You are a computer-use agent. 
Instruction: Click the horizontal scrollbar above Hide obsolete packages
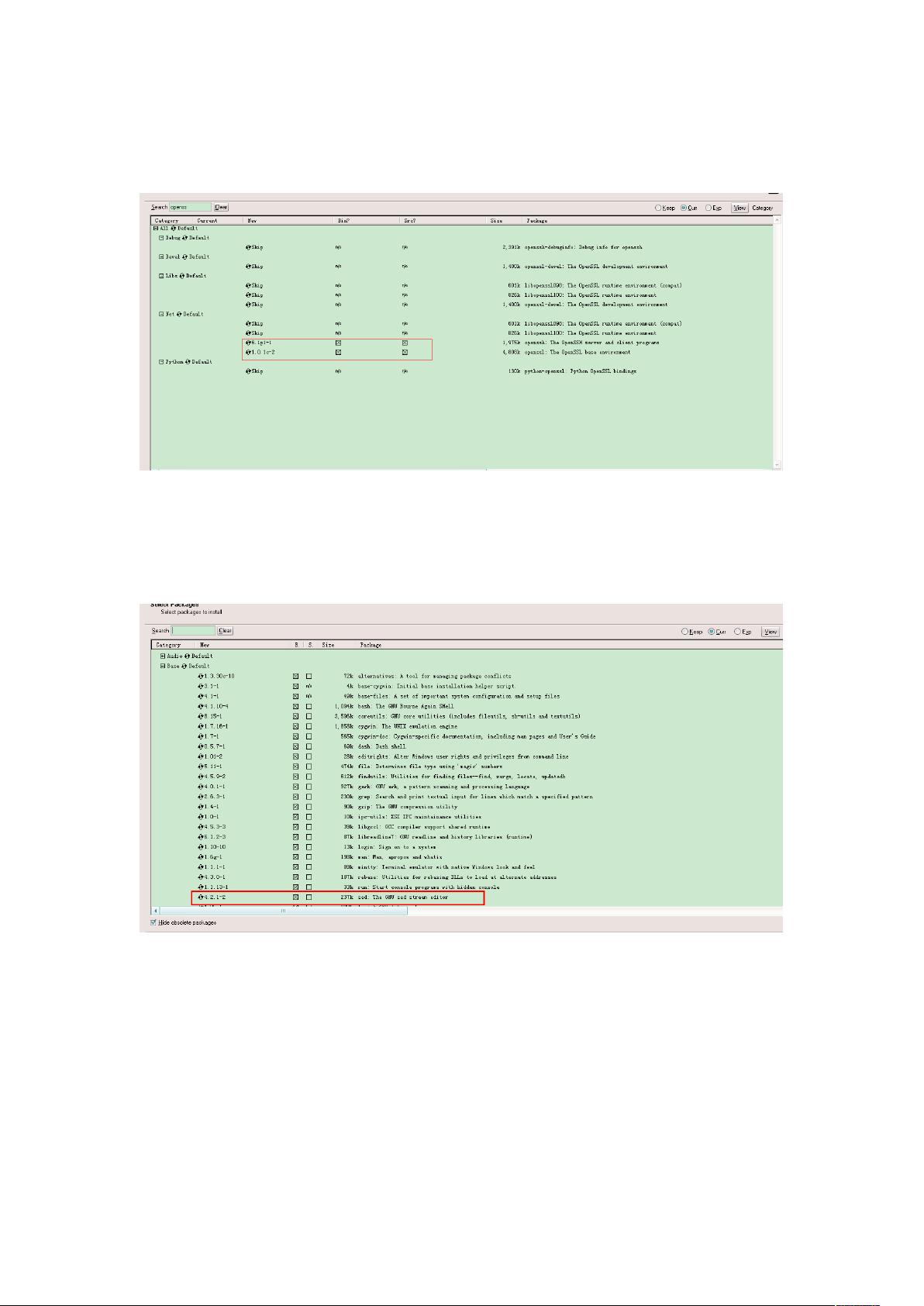282,911
